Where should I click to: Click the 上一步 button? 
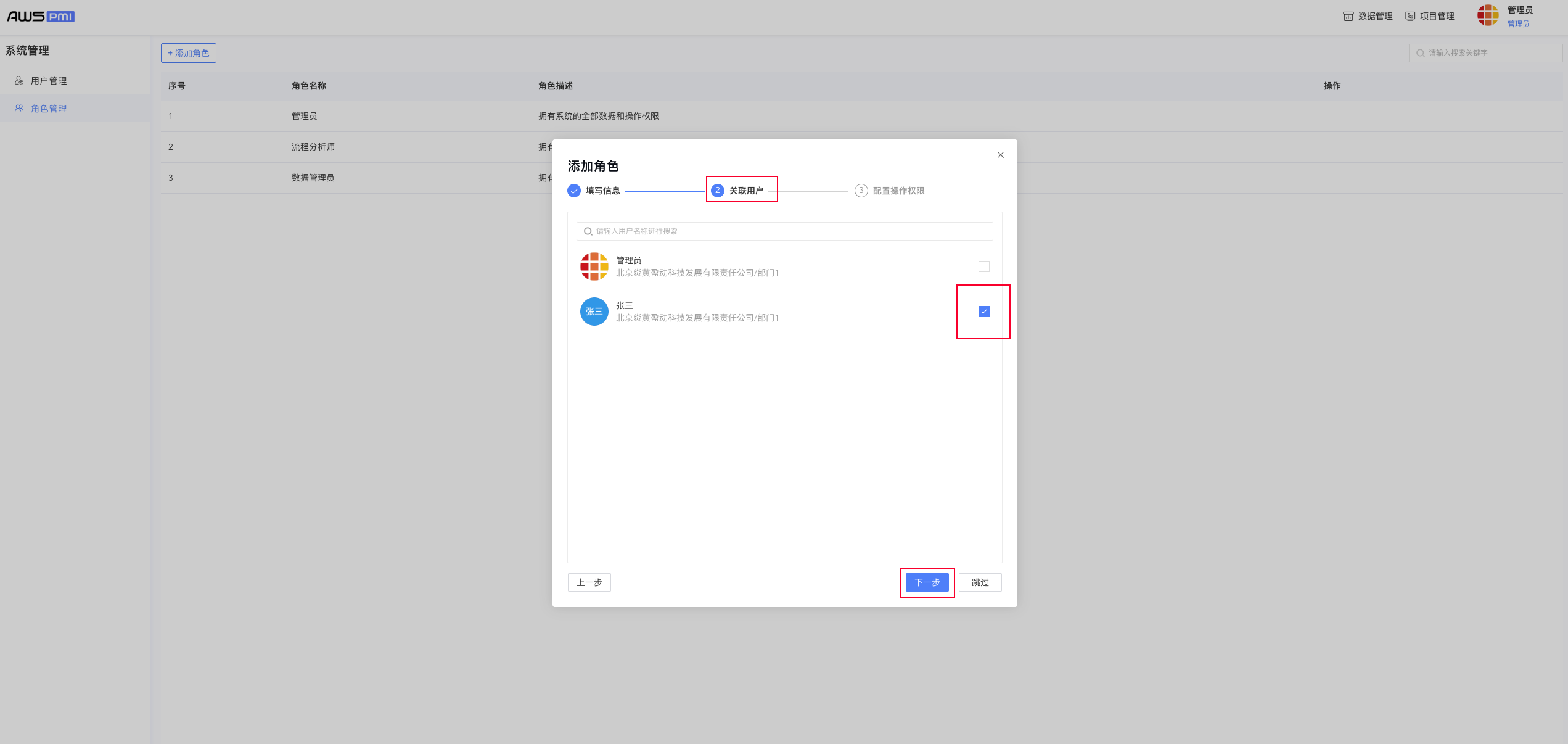(589, 582)
